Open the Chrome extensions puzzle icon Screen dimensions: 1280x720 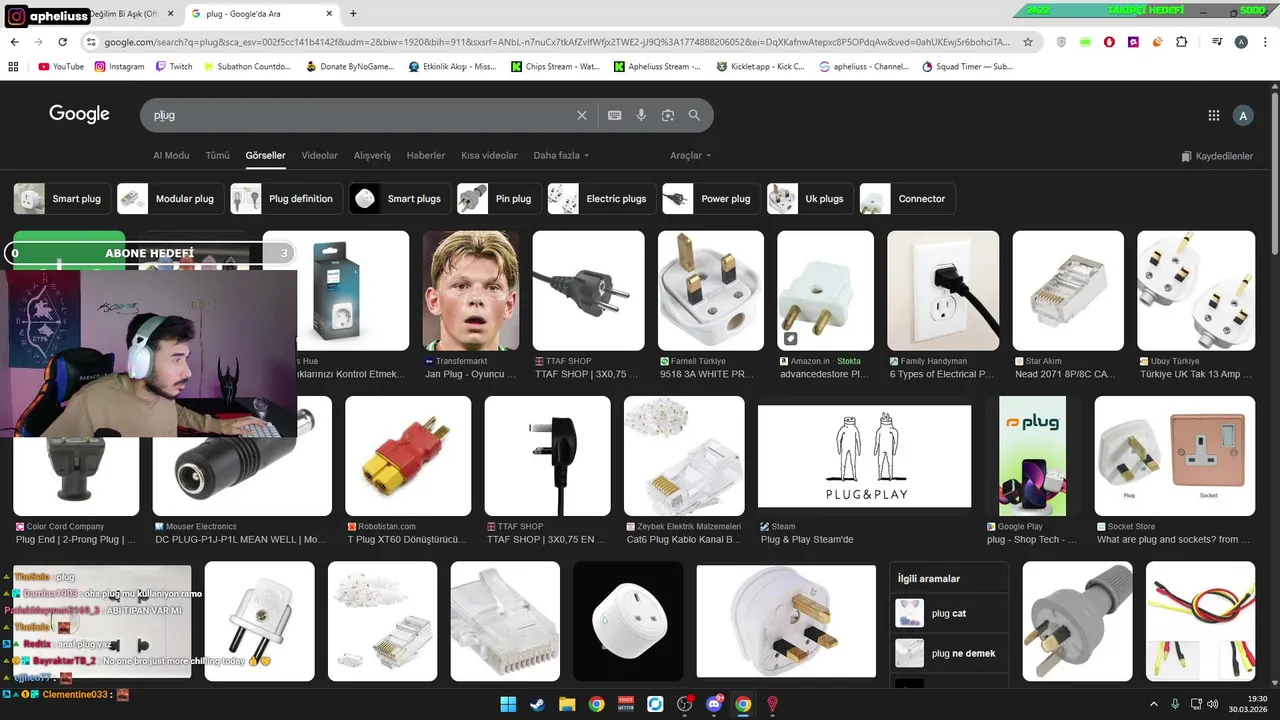(x=1182, y=42)
